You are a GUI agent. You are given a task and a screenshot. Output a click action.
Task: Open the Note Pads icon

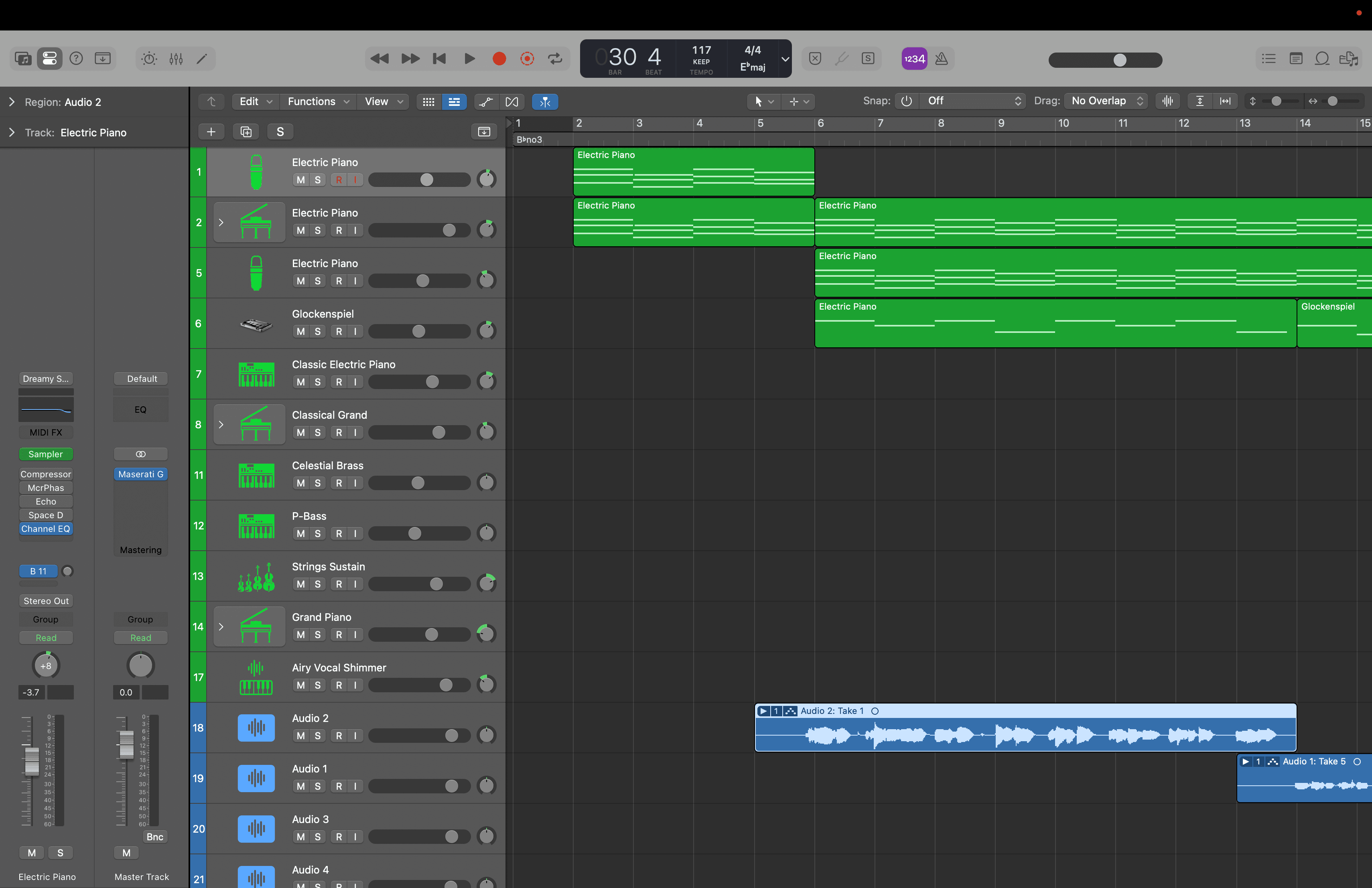point(1295,58)
